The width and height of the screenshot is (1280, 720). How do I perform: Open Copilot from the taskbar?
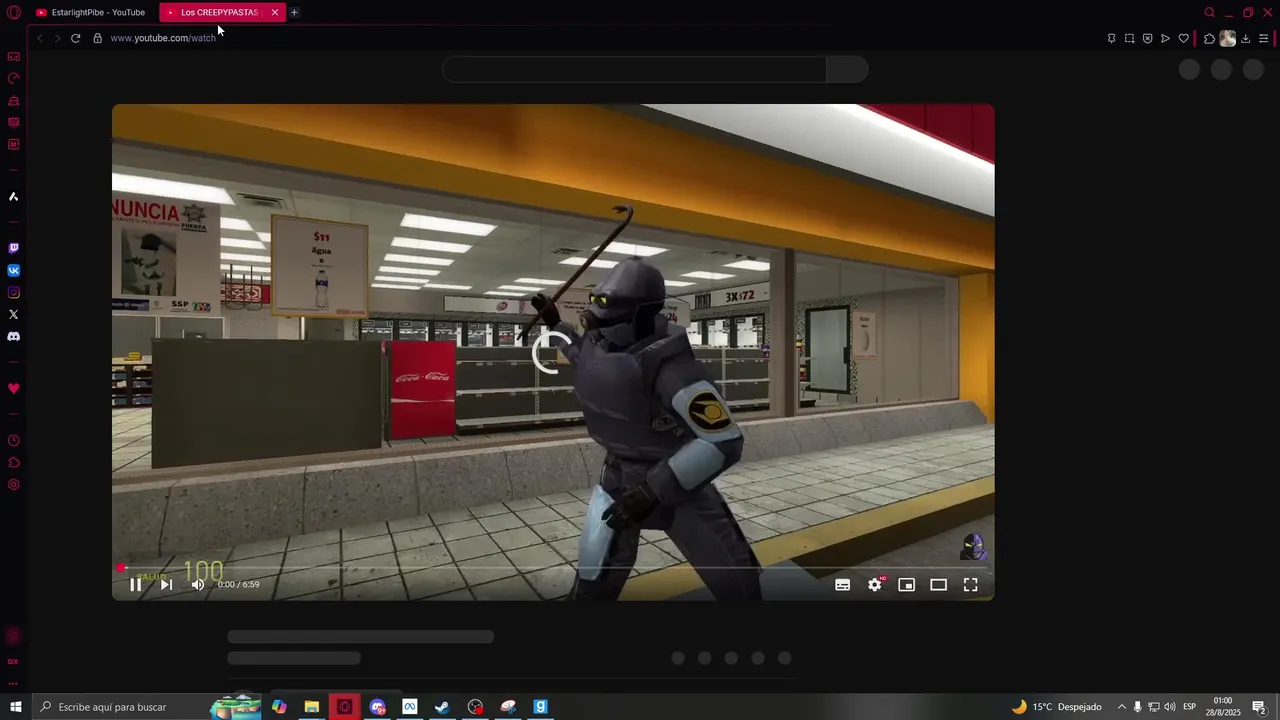point(279,707)
